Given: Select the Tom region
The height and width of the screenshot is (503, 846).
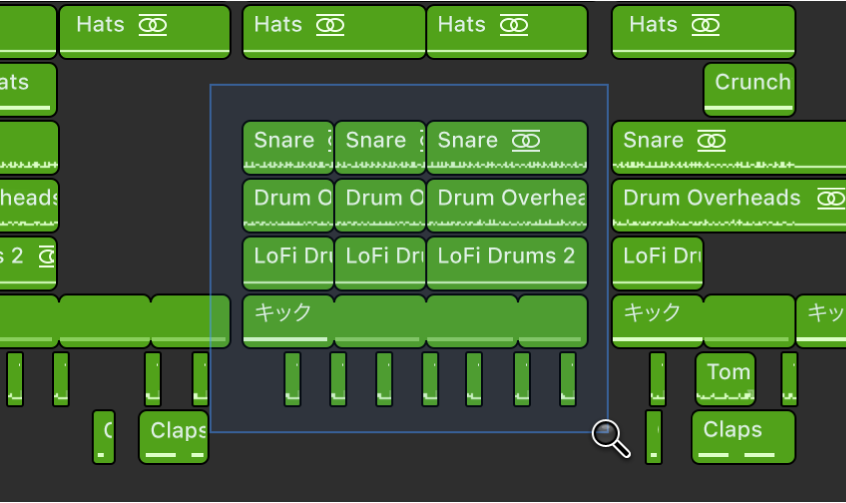Looking at the screenshot, I should (726, 376).
